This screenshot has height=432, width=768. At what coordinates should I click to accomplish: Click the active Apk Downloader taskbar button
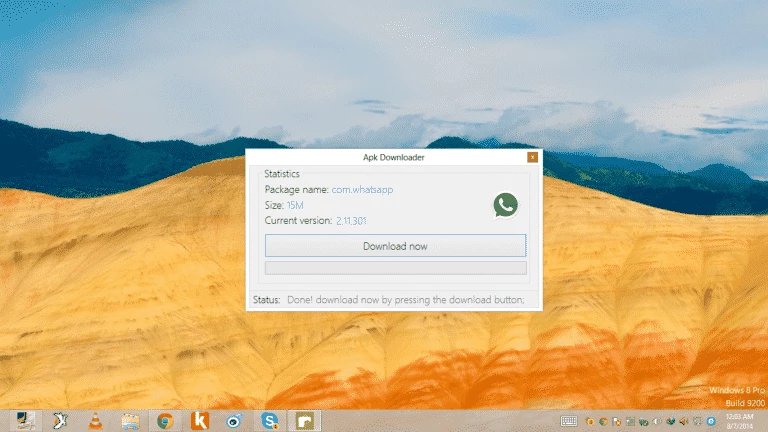point(304,421)
